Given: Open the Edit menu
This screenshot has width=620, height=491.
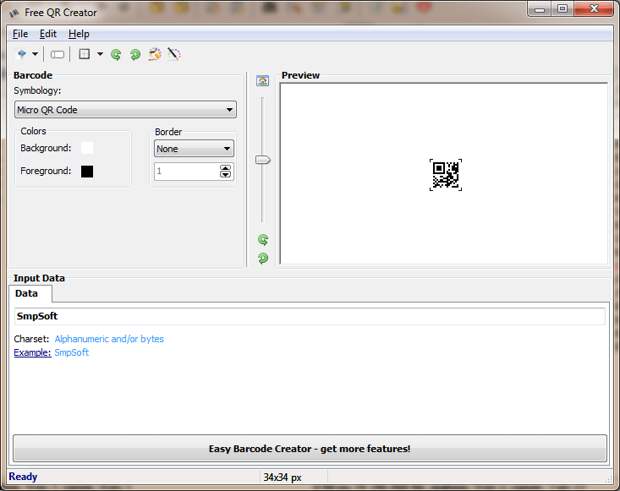Looking at the screenshot, I should pos(48,34).
